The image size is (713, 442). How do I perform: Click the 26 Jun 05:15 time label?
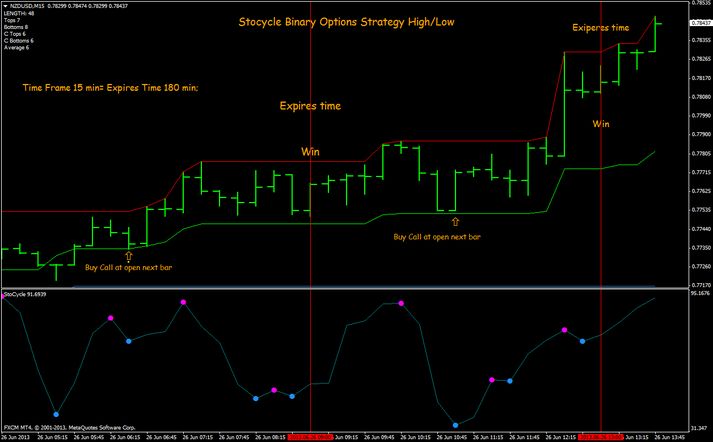click(x=53, y=437)
